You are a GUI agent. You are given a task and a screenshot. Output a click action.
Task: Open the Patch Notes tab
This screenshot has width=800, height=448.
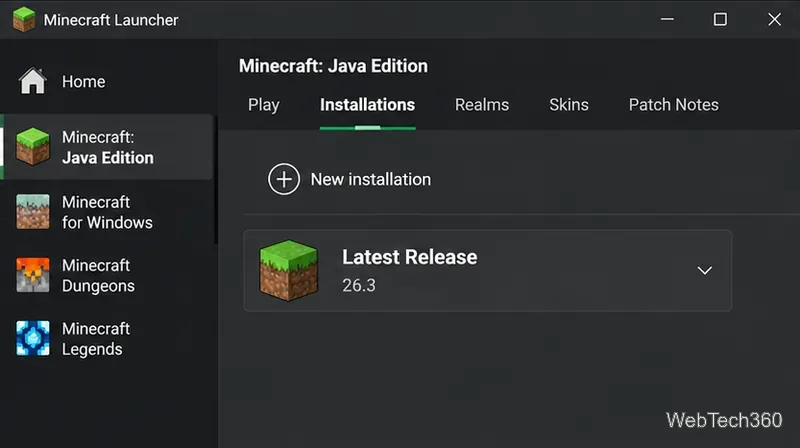(x=673, y=105)
